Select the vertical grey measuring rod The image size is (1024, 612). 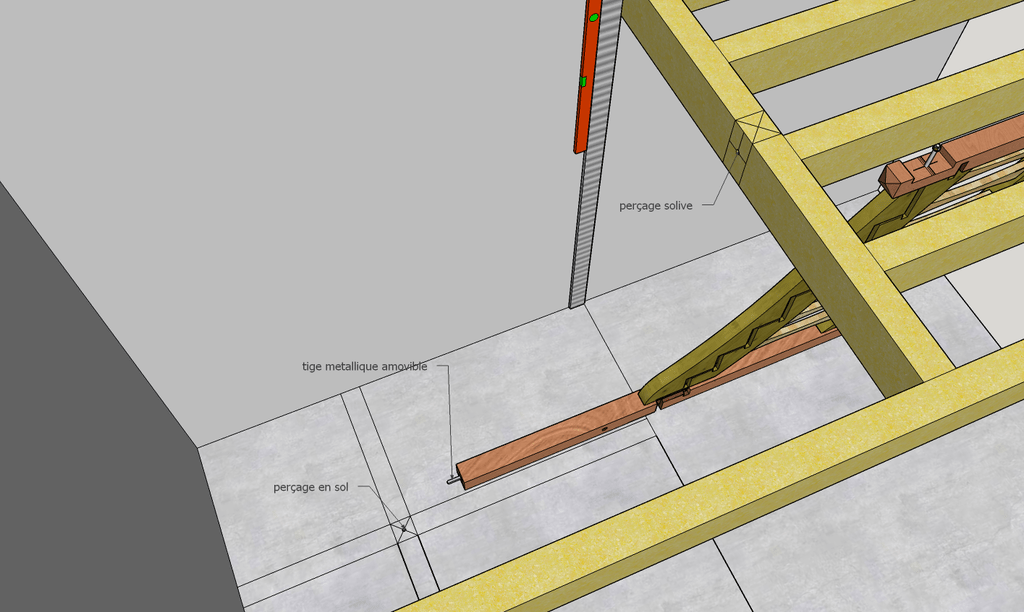pyautogui.click(x=596, y=155)
